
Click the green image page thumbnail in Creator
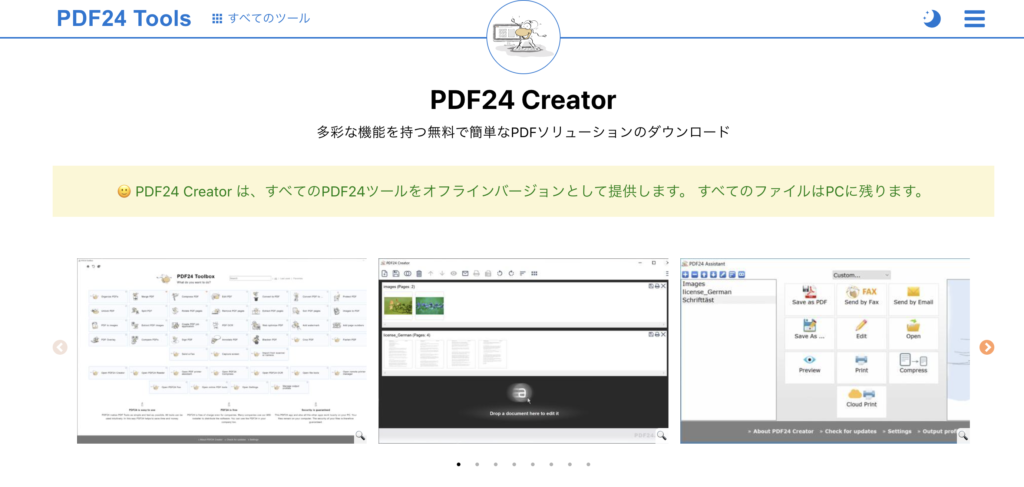[398, 305]
